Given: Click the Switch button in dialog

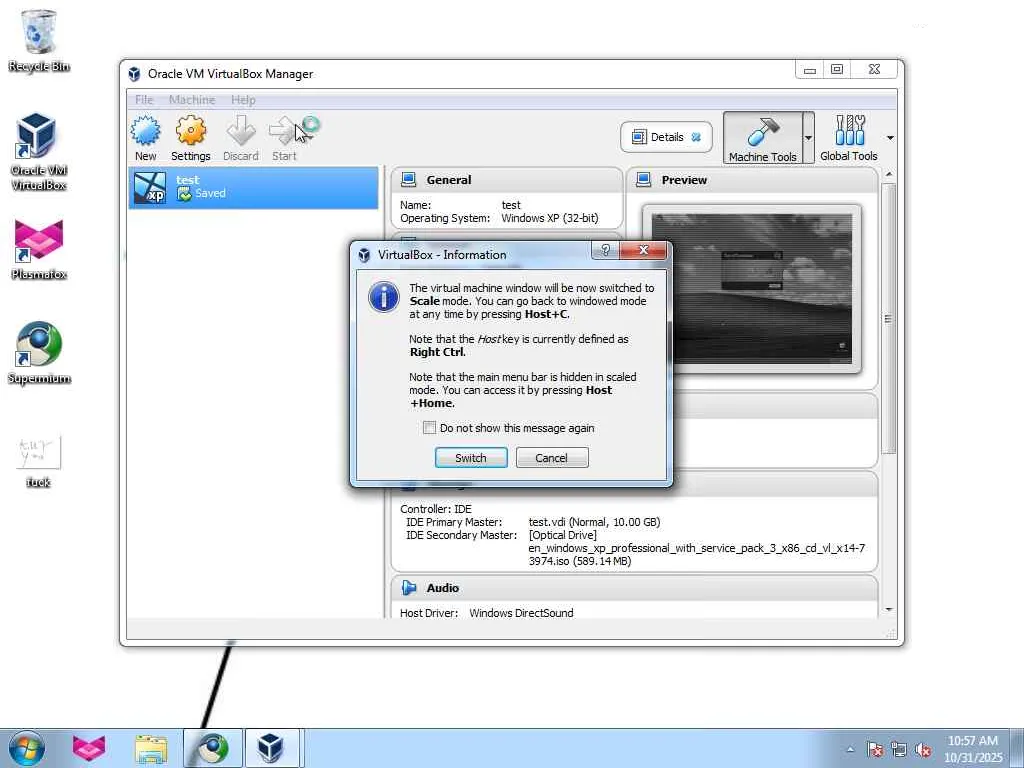Looking at the screenshot, I should click(x=471, y=458).
